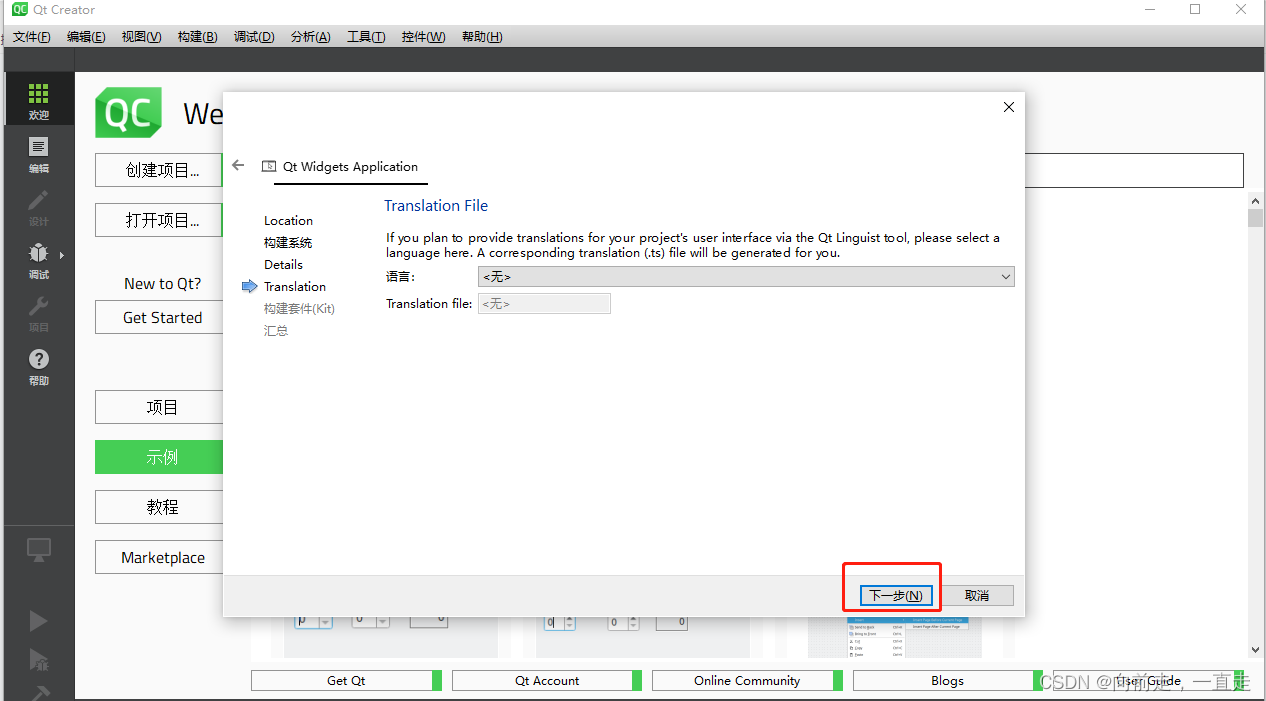Click the Qt Creator title bar logo
Image resolution: width=1266 pixels, height=701 pixels.
click(x=19, y=9)
